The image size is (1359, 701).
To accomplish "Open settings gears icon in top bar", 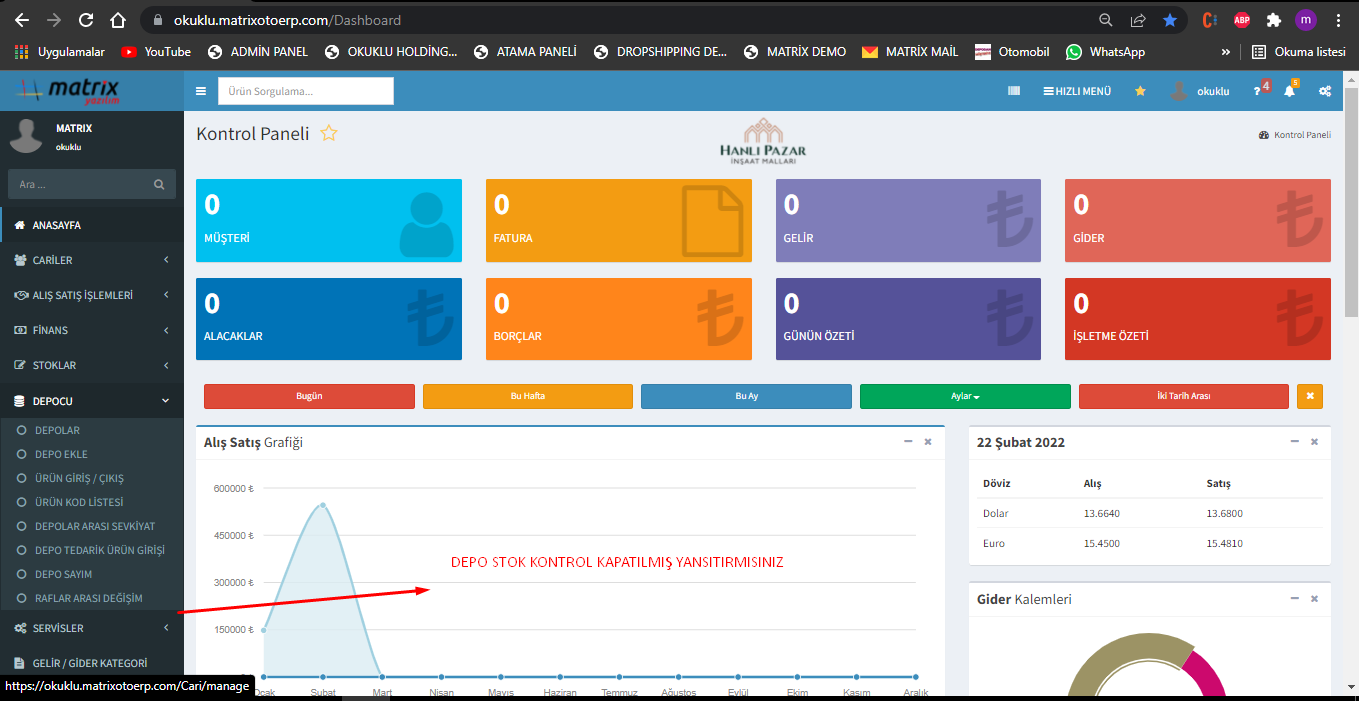I will 1324,91.
